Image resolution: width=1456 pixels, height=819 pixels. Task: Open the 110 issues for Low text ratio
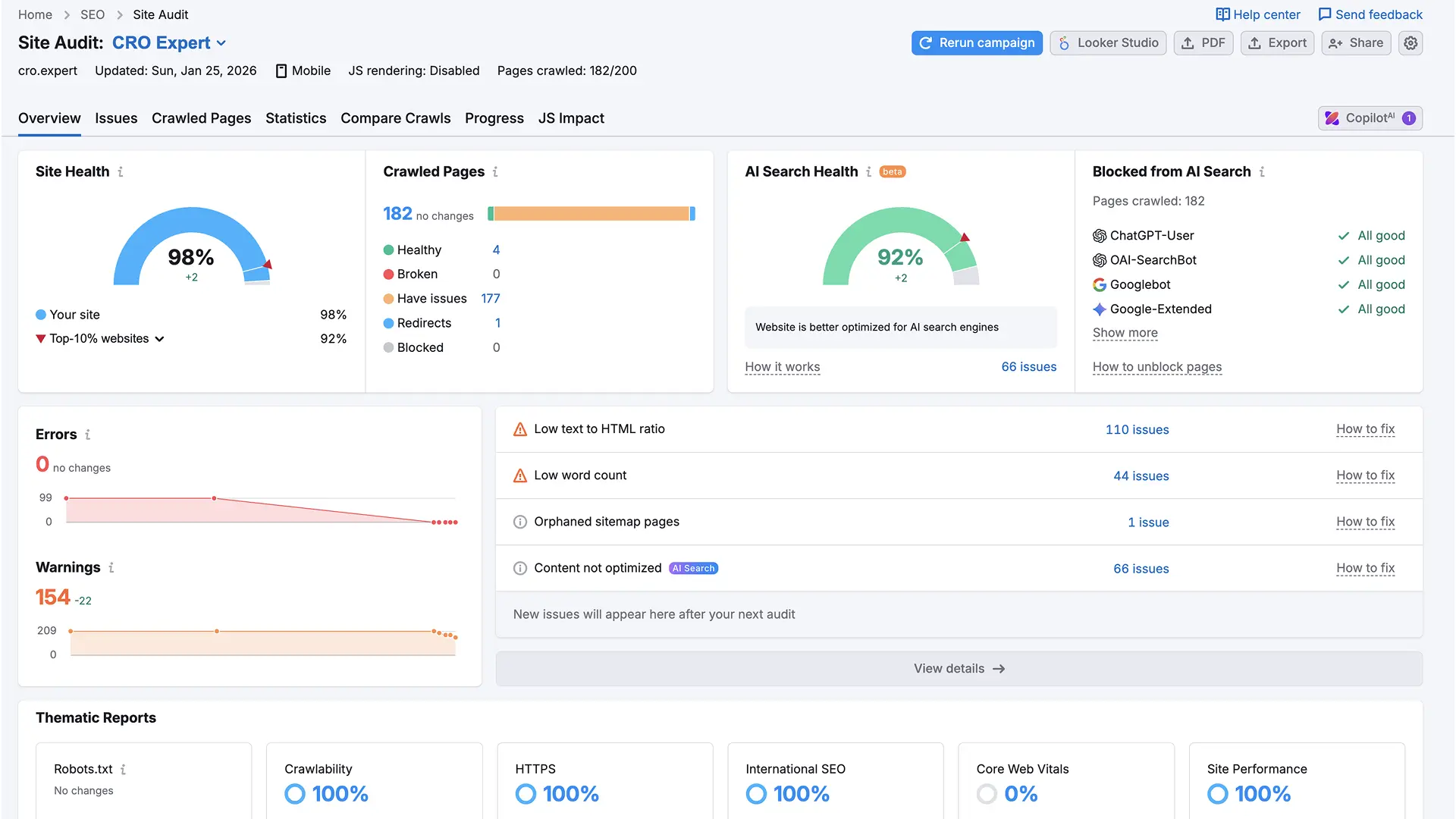coord(1137,429)
